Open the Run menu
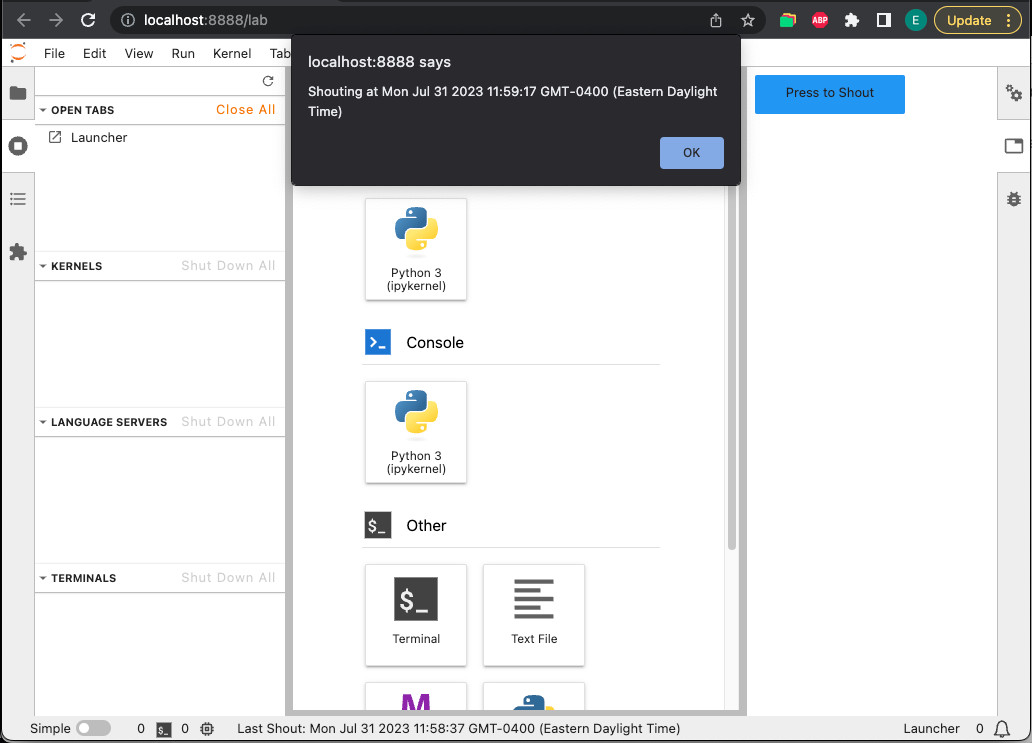Viewport: 1032px width, 743px height. click(183, 53)
